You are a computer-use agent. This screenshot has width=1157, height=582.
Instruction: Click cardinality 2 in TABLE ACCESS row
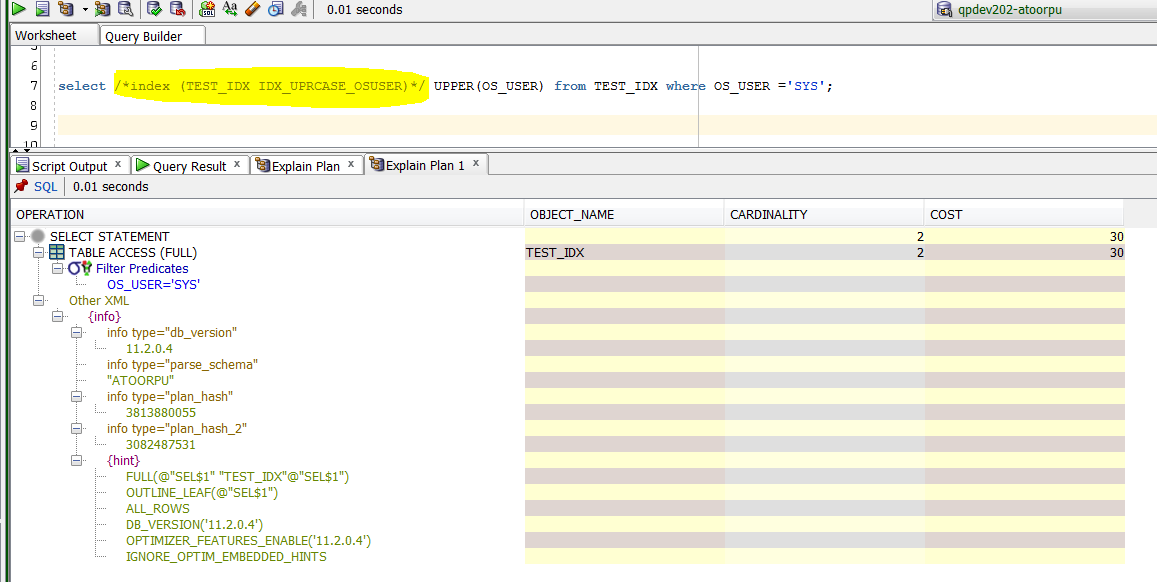coord(920,253)
